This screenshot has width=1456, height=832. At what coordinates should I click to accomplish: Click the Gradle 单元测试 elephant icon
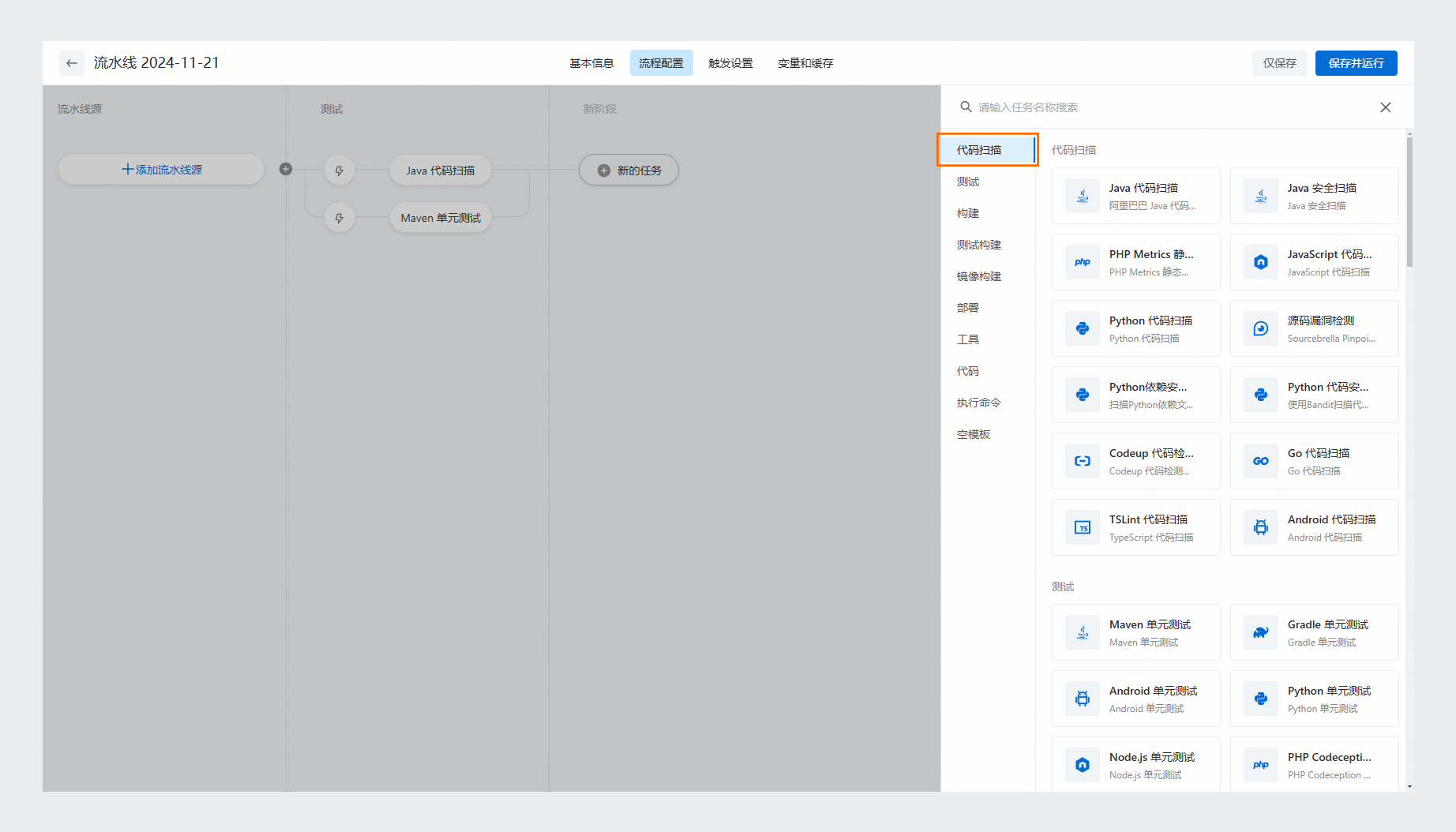(x=1261, y=632)
